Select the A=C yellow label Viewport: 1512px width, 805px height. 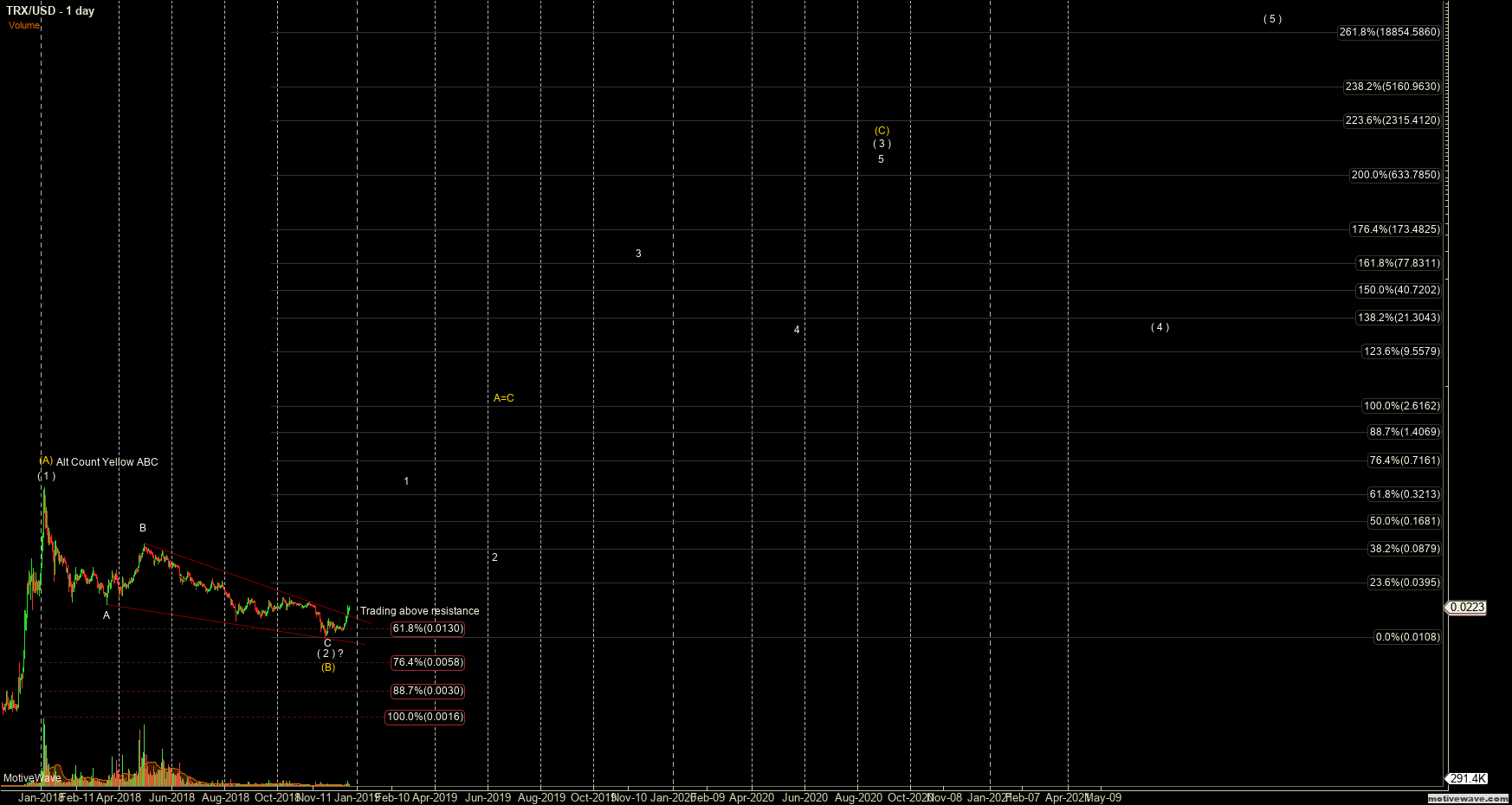[503, 397]
